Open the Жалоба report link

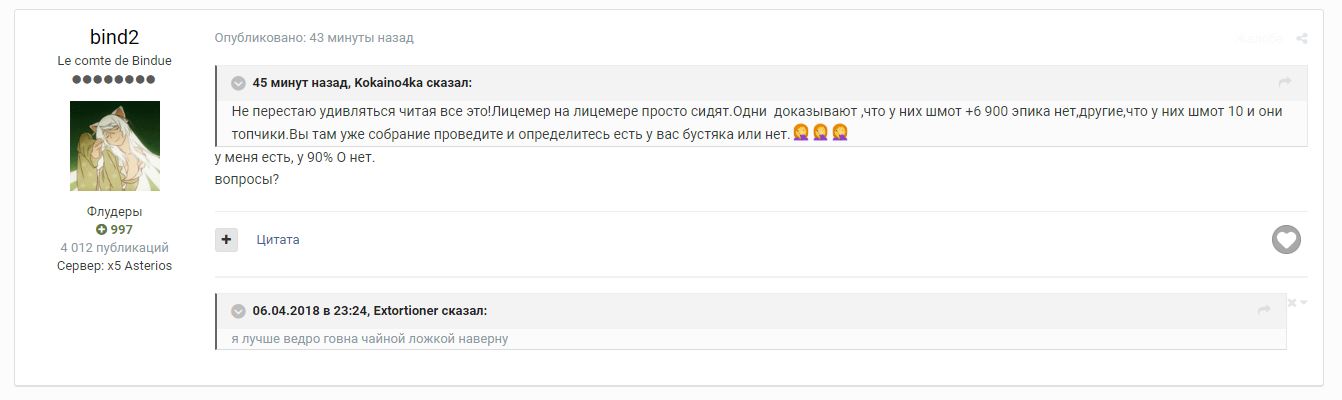coord(1259,39)
